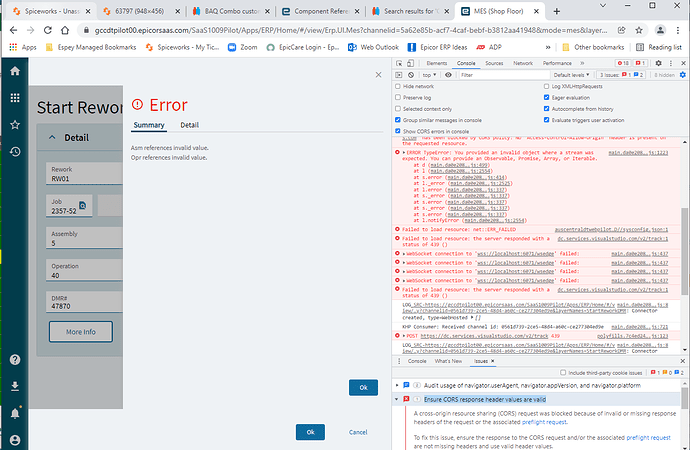Click the blue console settings gear
The image size is (690, 450).
(x=683, y=75)
